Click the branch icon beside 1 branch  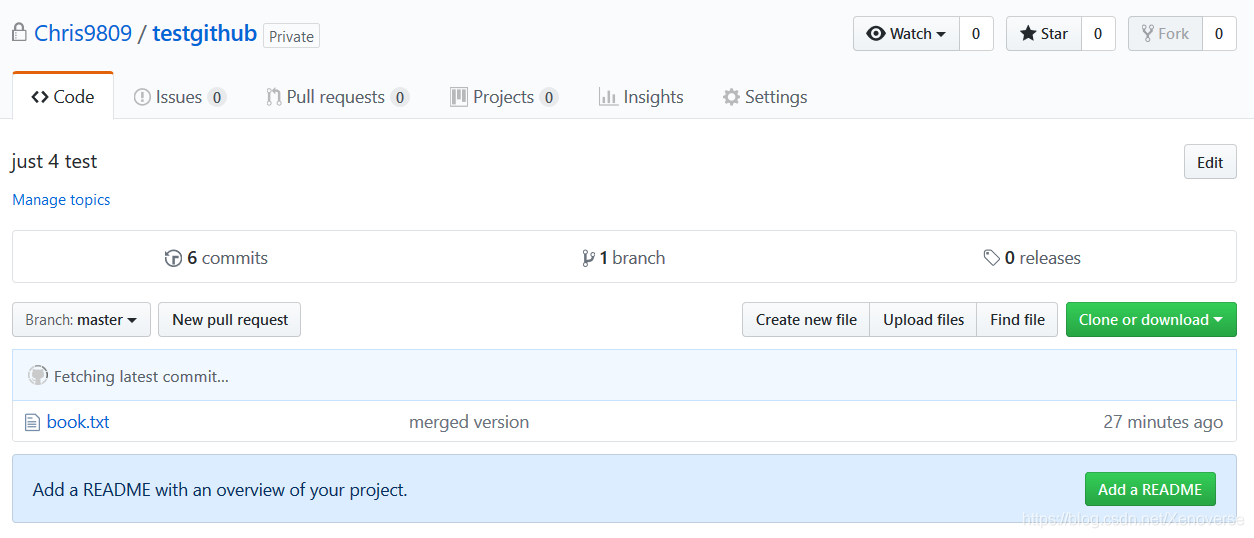(x=588, y=258)
